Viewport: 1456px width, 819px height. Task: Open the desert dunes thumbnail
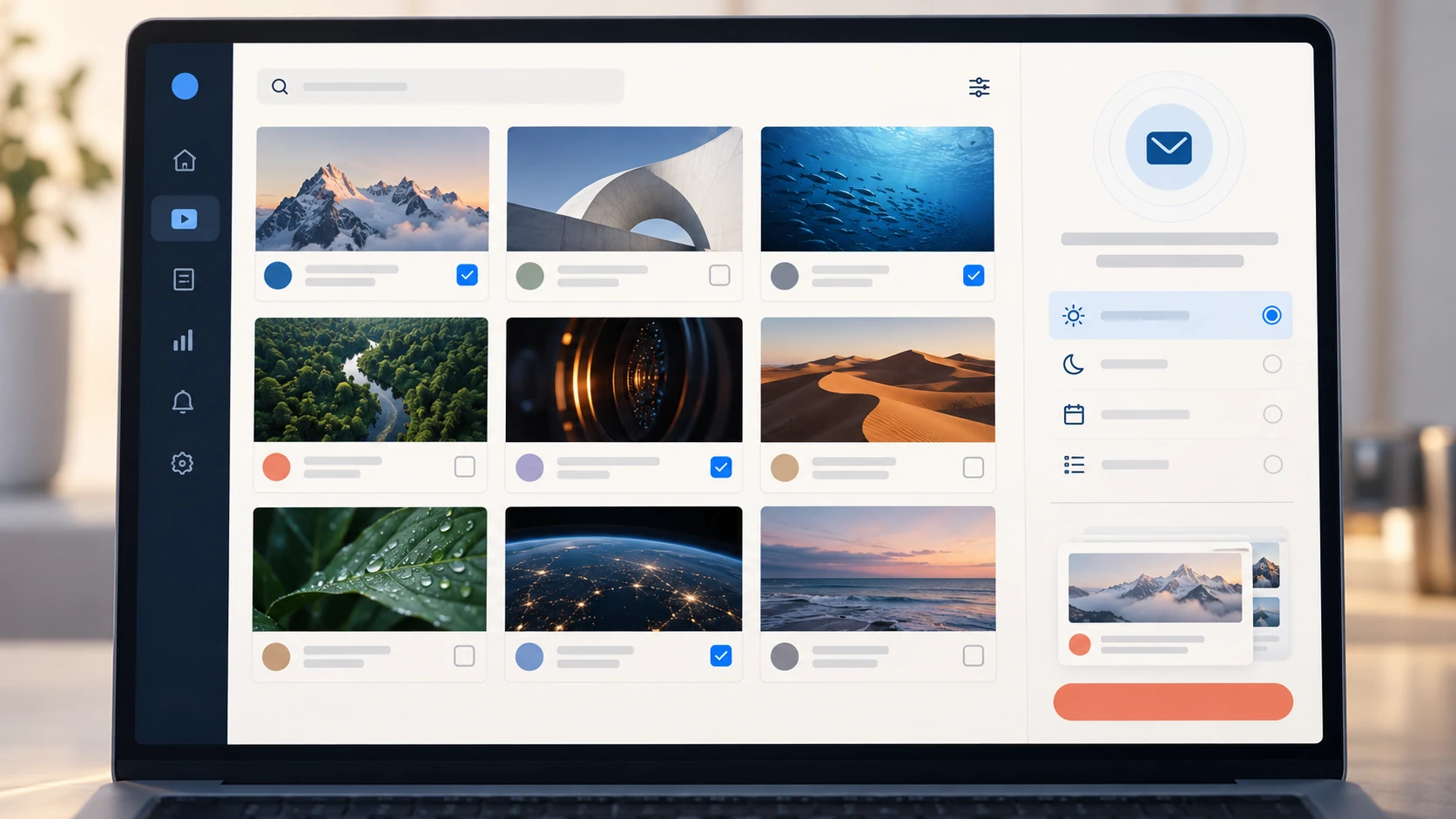pyautogui.click(x=878, y=379)
